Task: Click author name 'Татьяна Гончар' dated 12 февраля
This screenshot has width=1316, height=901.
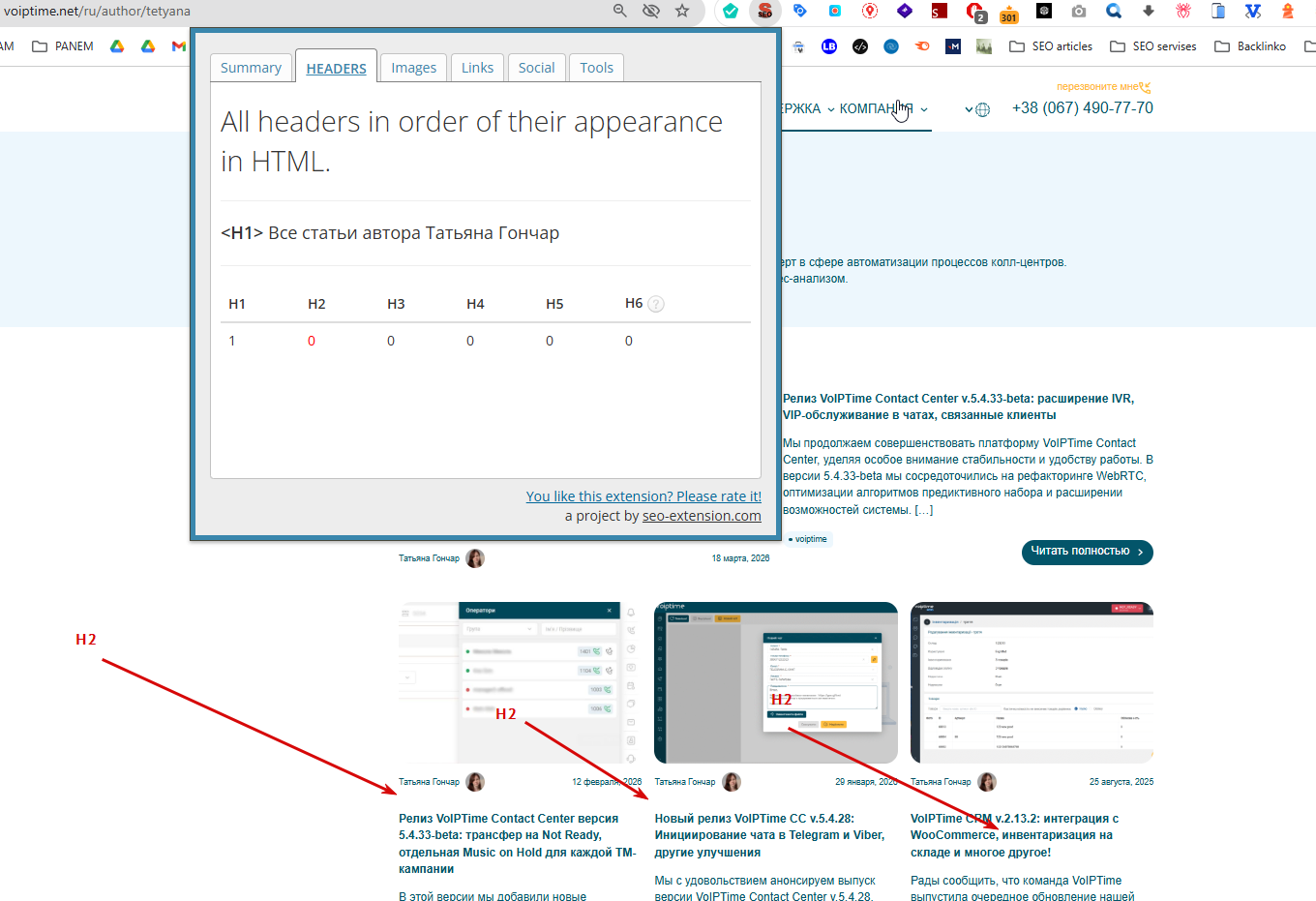Action: point(429,782)
